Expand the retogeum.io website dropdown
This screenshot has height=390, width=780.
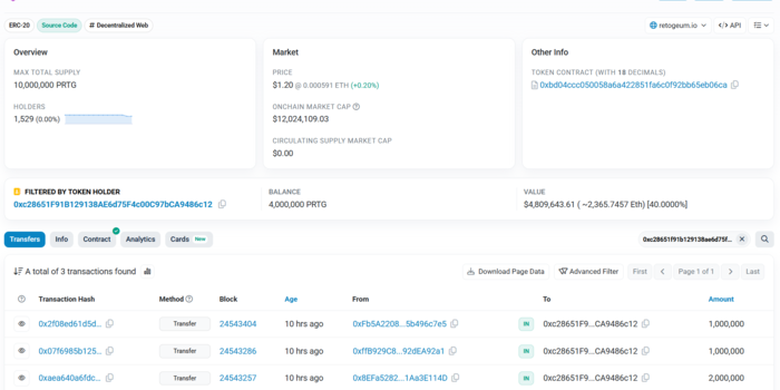pyautogui.click(x=678, y=25)
